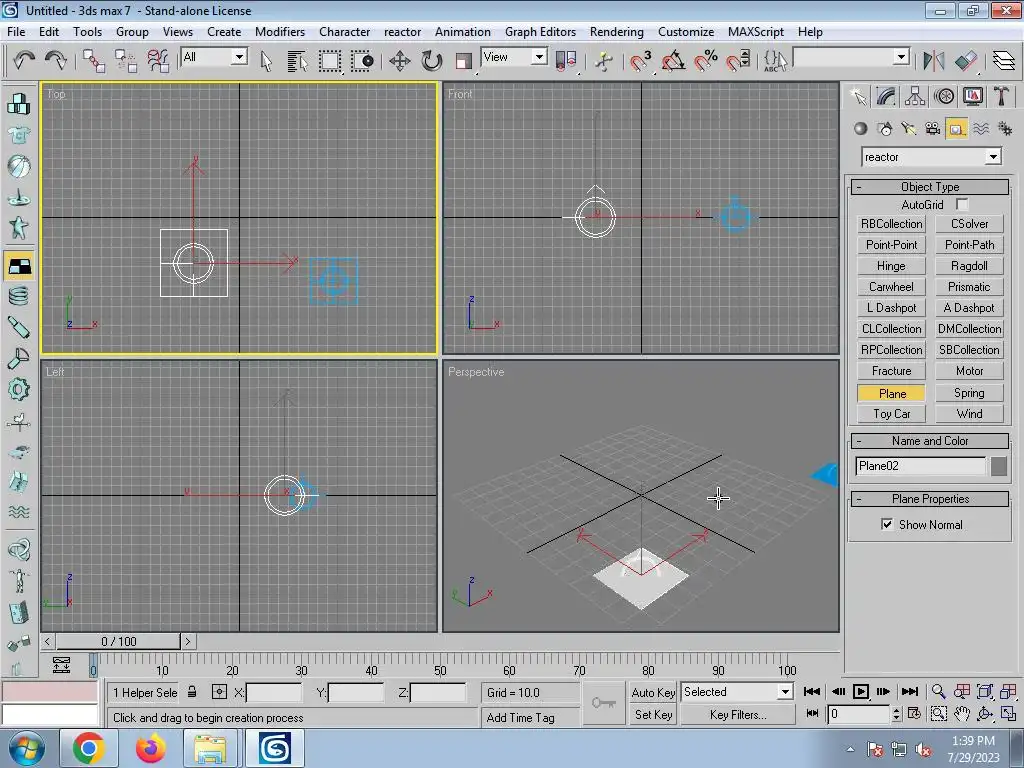Collapse the Name and Color rollout
The width and height of the screenshot is (1024, 768).
tap(930, 441)
